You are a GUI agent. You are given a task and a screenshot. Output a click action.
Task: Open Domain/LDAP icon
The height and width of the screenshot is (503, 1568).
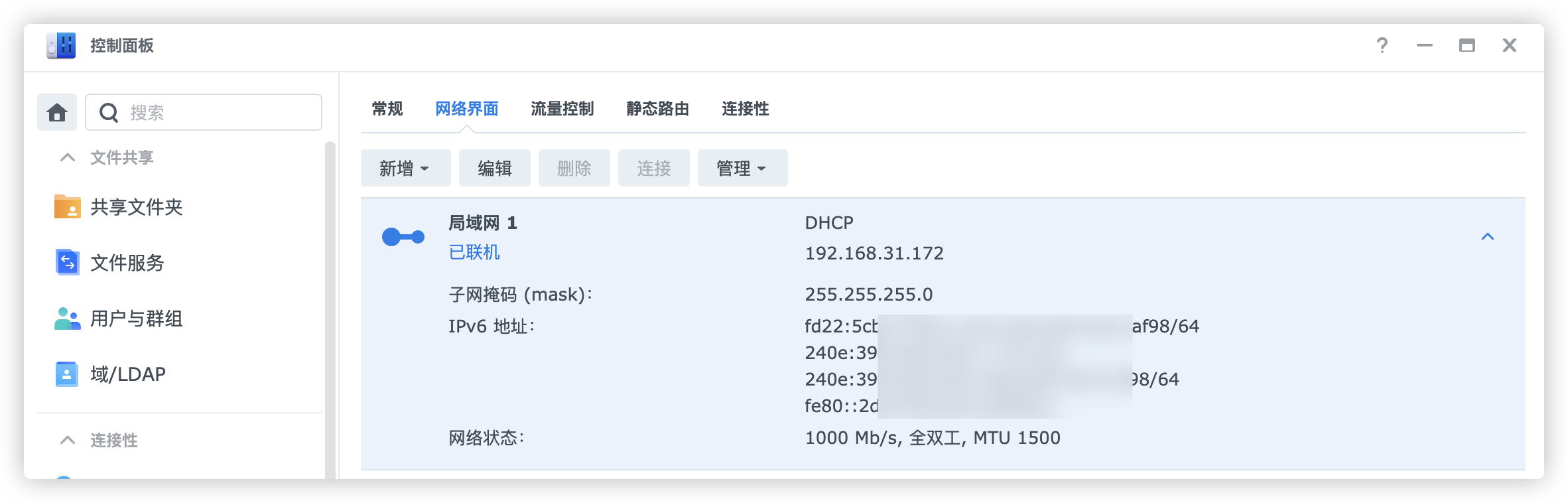coord(67,374)
